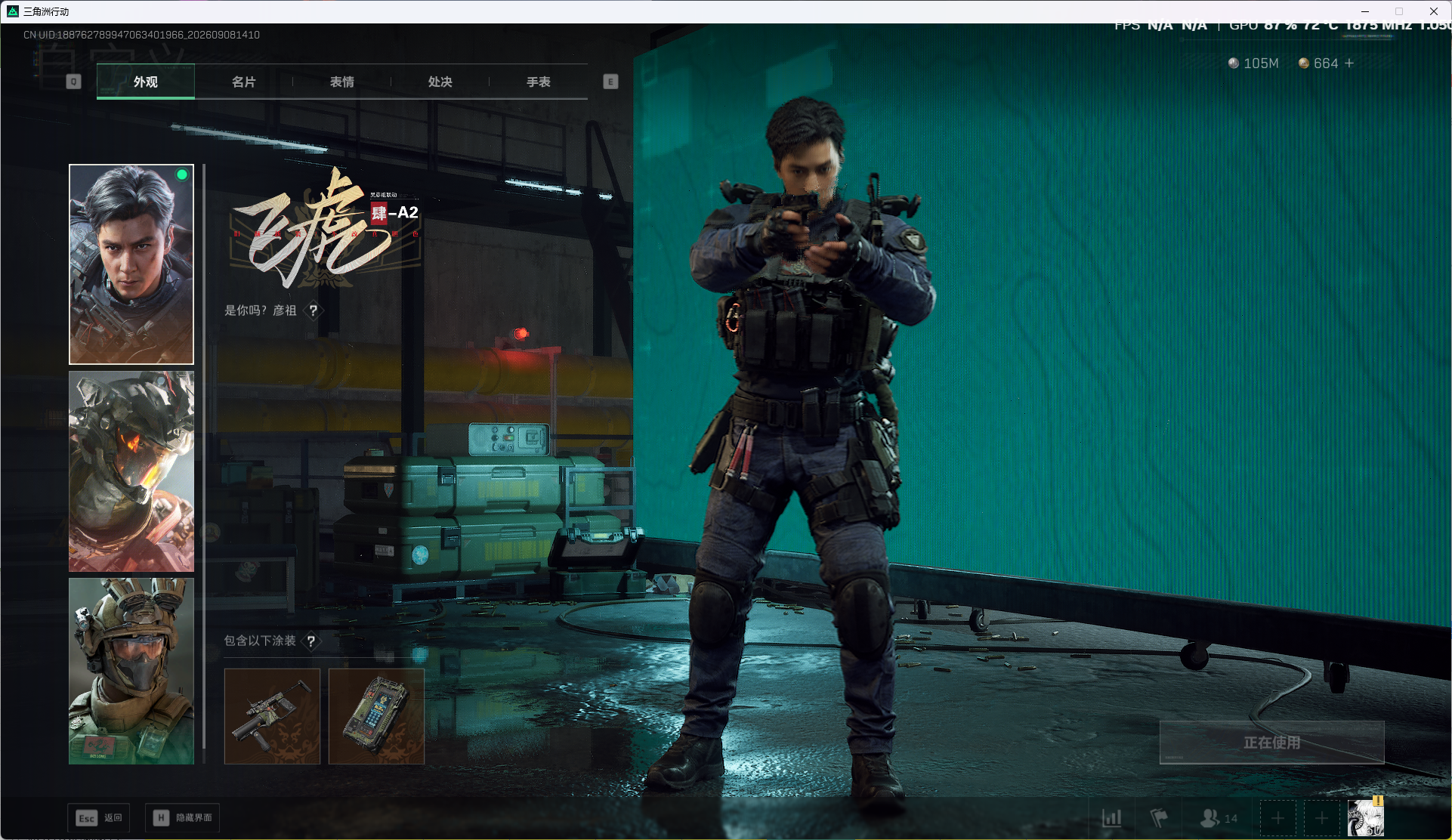Click the 105M currency balance
This screenshot has width=1452, height=840.
pos(1253,63)
